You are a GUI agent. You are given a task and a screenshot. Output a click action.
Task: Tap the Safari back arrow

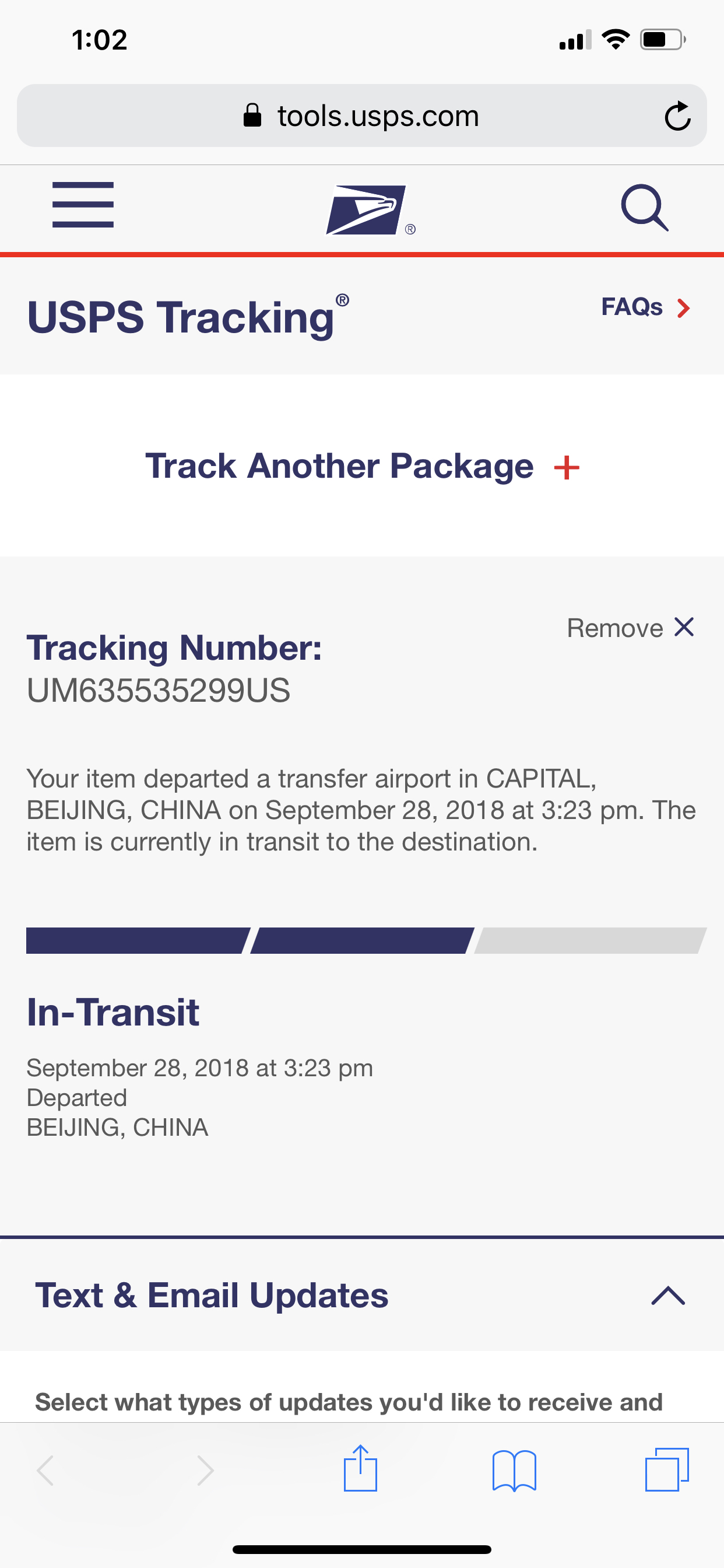[45, 1471]
